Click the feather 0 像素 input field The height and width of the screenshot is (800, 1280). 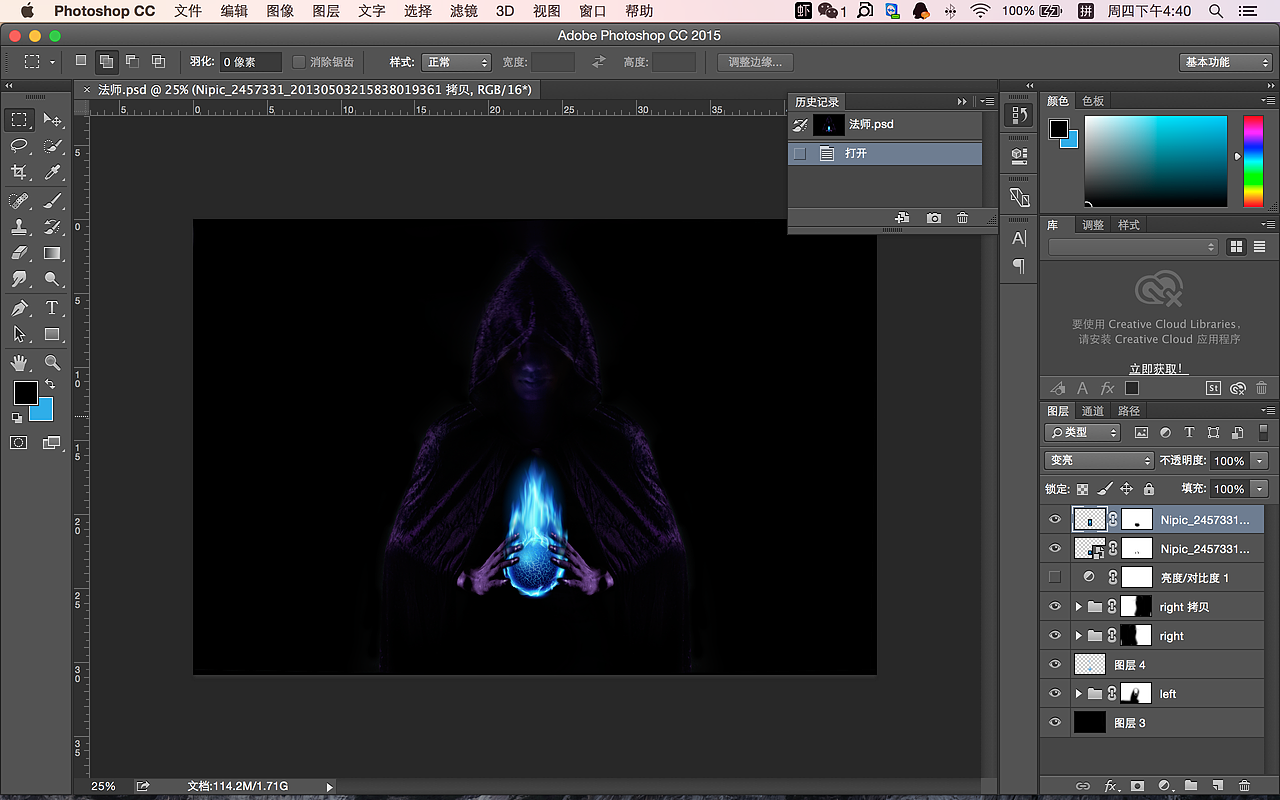pos(250,62)
